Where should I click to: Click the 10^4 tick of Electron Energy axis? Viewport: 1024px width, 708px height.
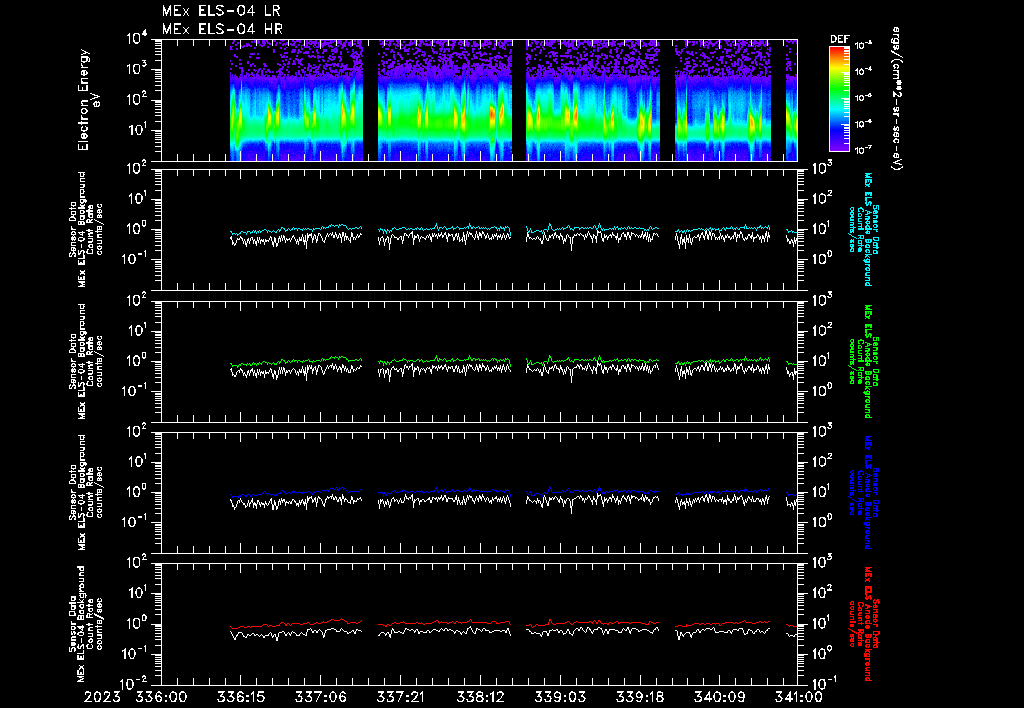(137, 39)
